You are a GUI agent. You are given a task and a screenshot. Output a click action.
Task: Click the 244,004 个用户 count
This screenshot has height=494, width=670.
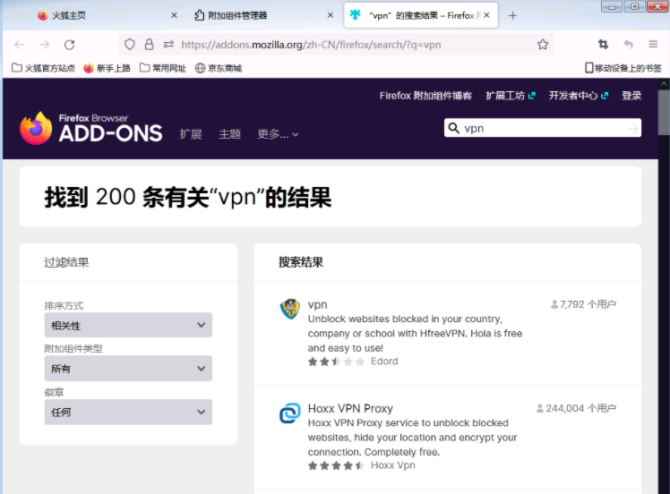pyautogui.click(x=576, y=409)
